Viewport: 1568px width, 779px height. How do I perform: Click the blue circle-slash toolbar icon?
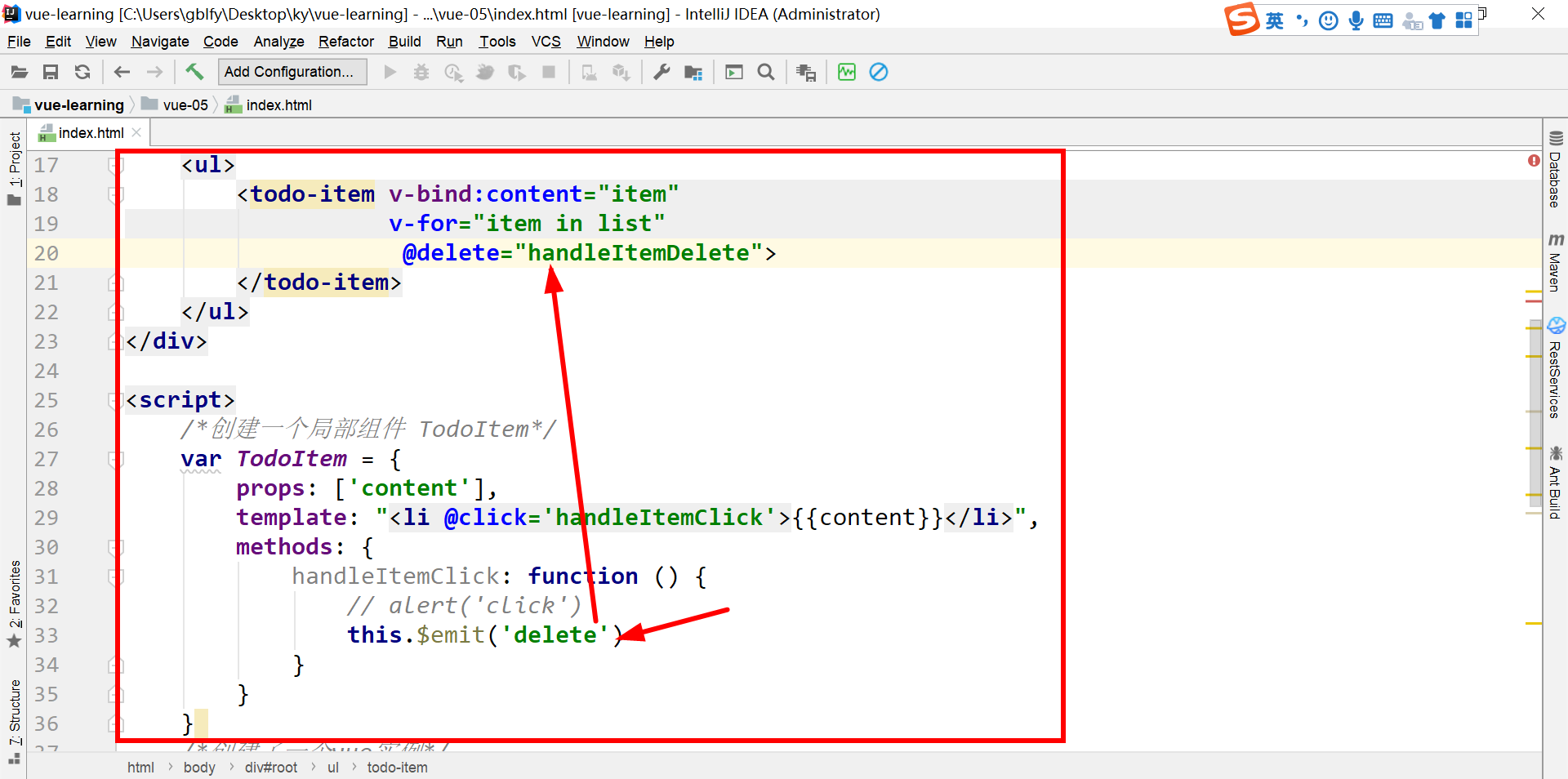(879, 72)
